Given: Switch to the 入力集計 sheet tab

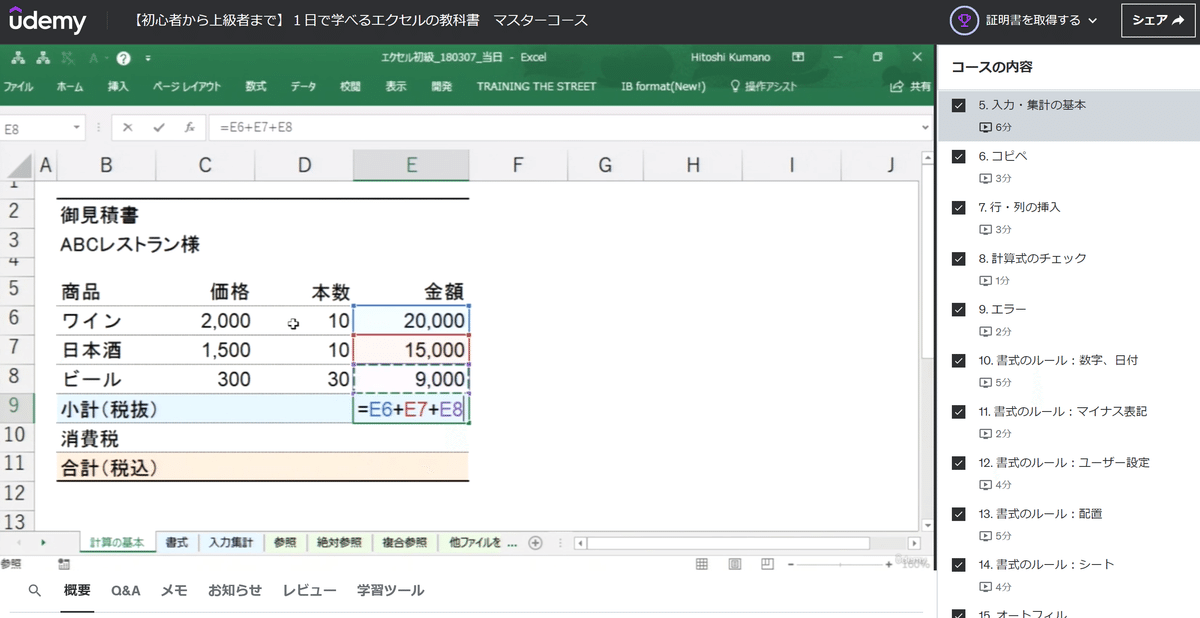Looking at the screenshot, I should (230, 543).
